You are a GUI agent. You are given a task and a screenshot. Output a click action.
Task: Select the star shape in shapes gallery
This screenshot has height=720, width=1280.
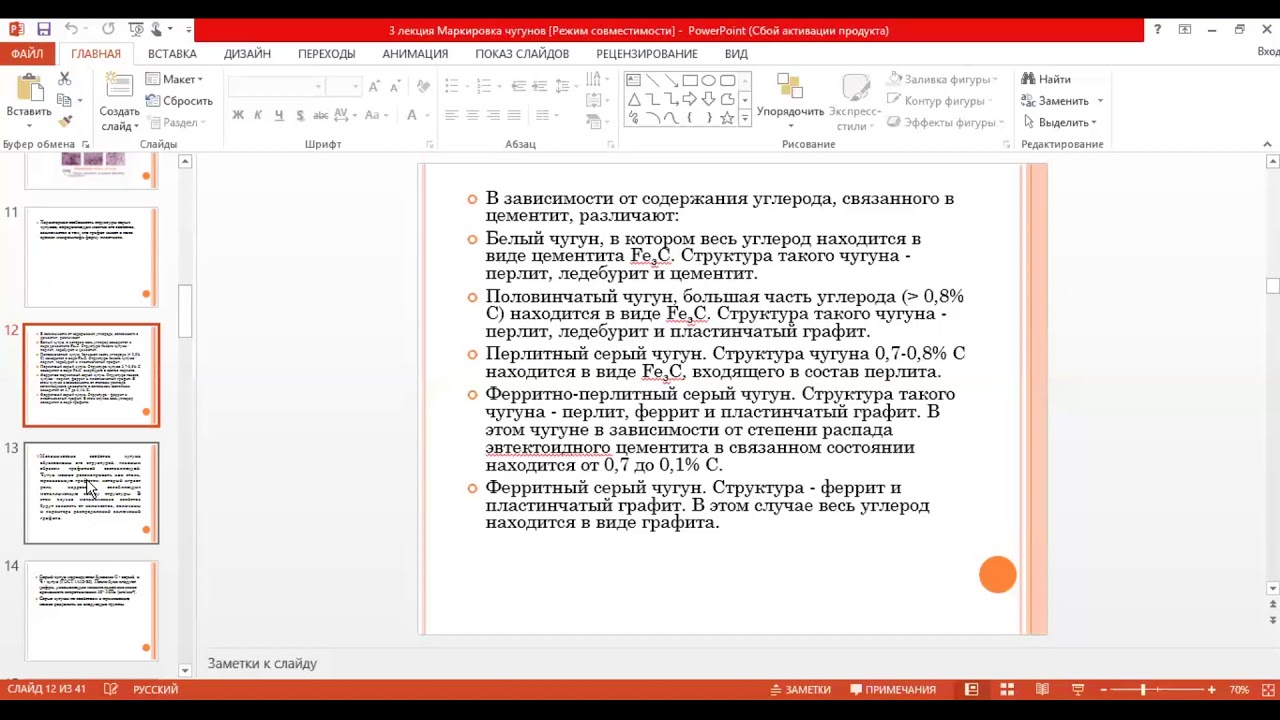pos(727,118)
